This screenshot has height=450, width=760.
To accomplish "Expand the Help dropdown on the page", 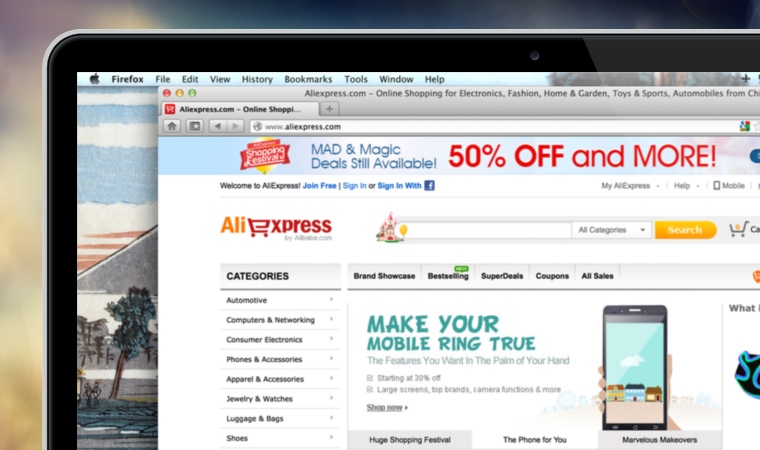I will [x=687, y=186].
